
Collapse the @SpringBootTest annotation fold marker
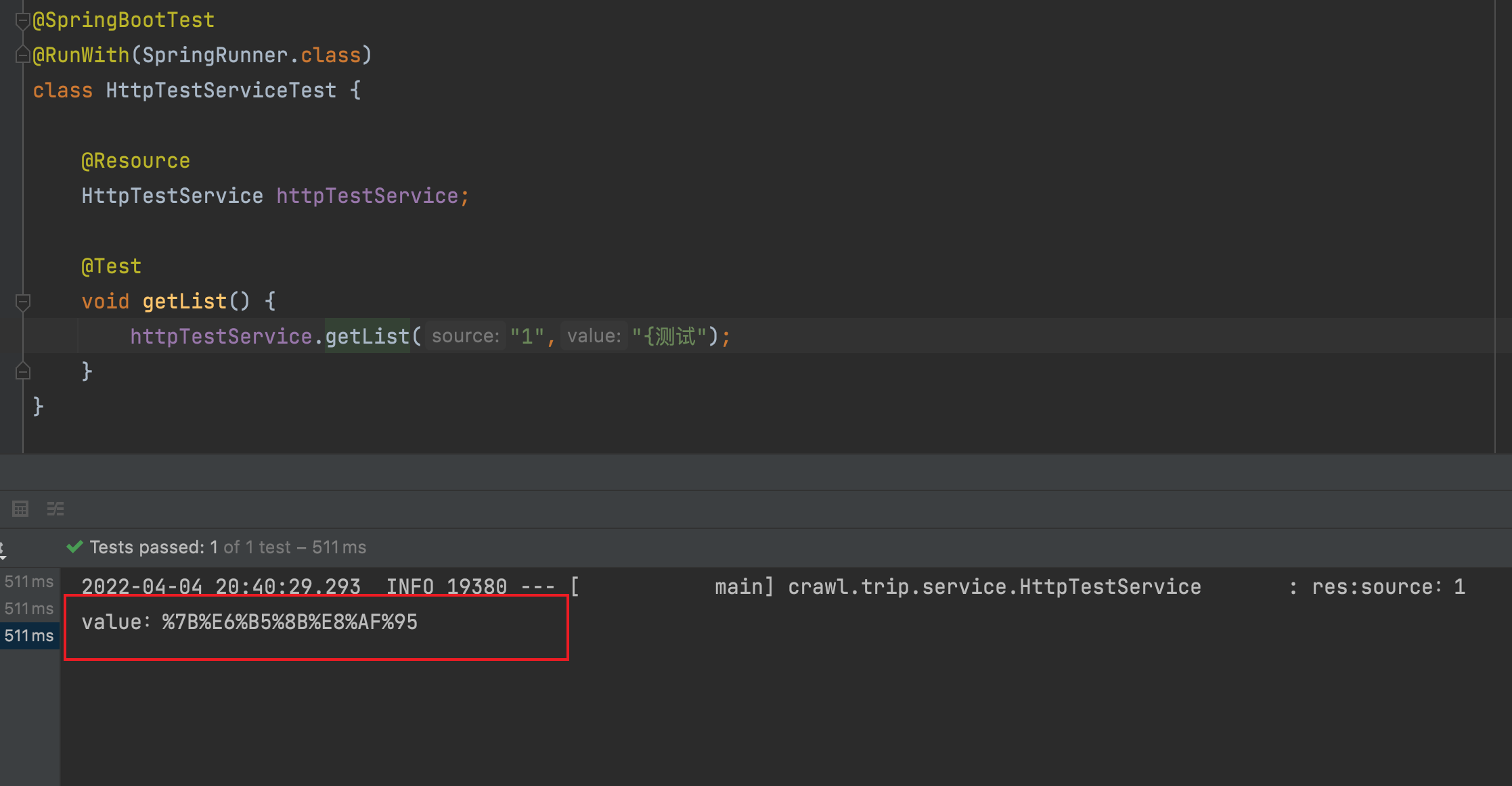pyautogui.click(x=22, y=22)
